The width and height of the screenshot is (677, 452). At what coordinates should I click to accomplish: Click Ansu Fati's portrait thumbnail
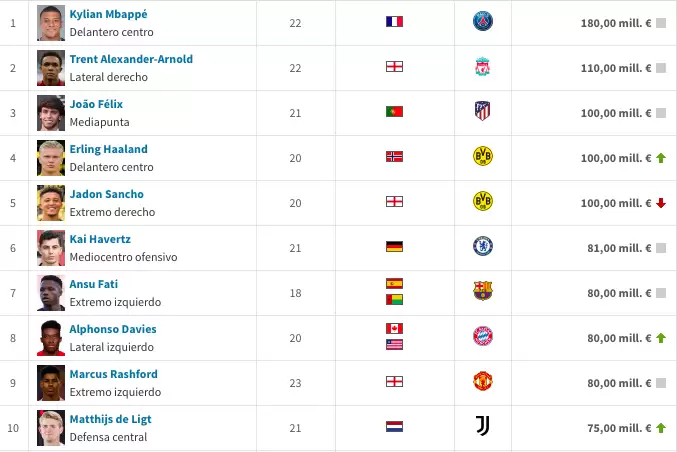tap(51, 292)
